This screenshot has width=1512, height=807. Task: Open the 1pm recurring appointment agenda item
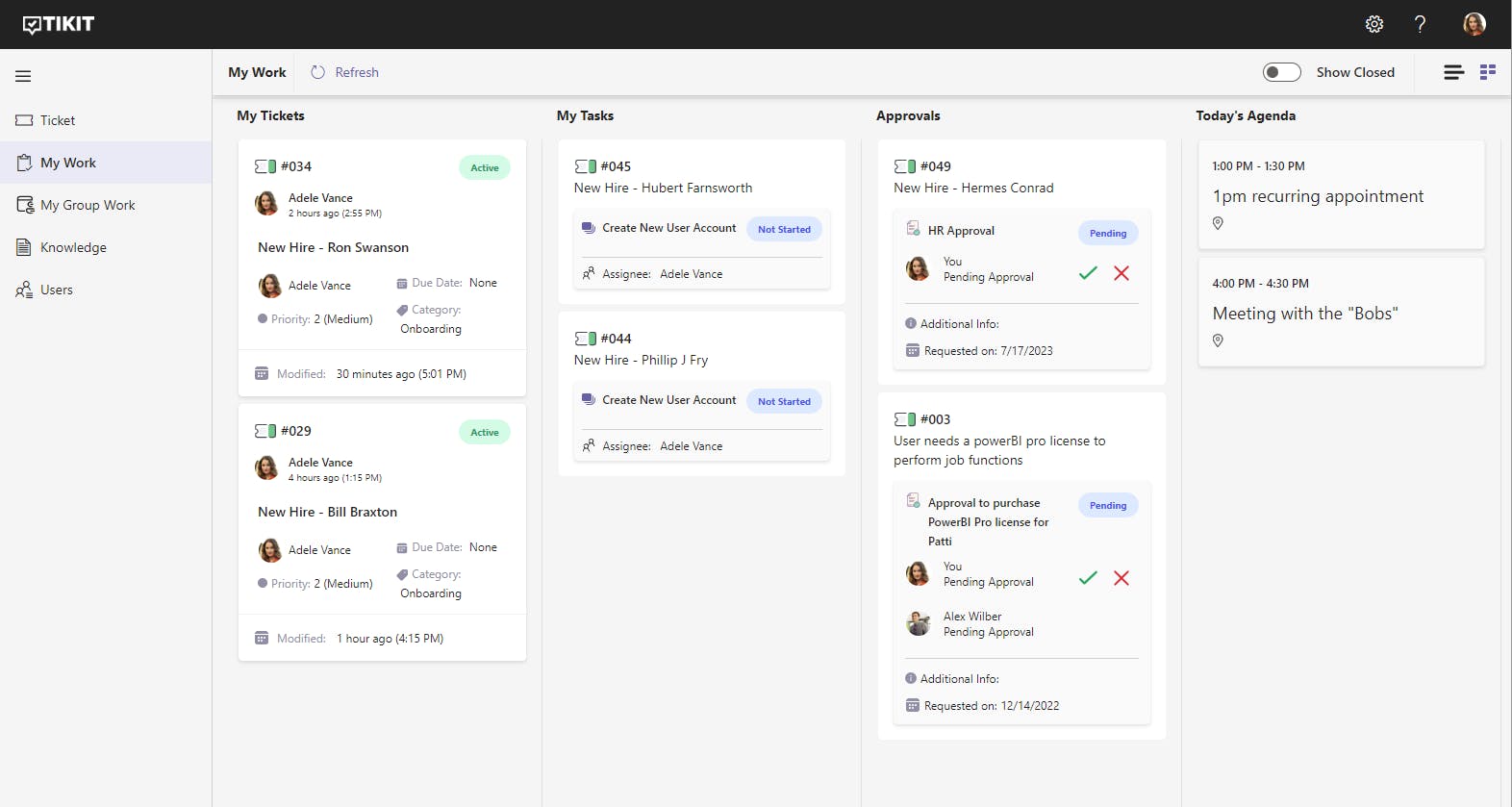pos(1341,195)
